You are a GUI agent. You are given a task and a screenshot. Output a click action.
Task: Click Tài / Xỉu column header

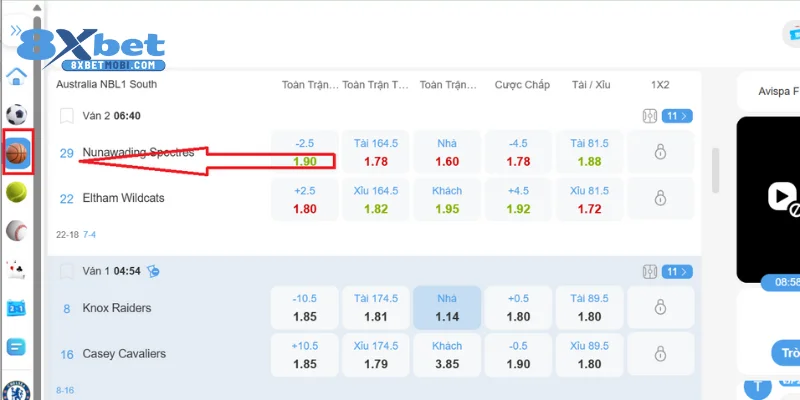(x=591, y=85)
